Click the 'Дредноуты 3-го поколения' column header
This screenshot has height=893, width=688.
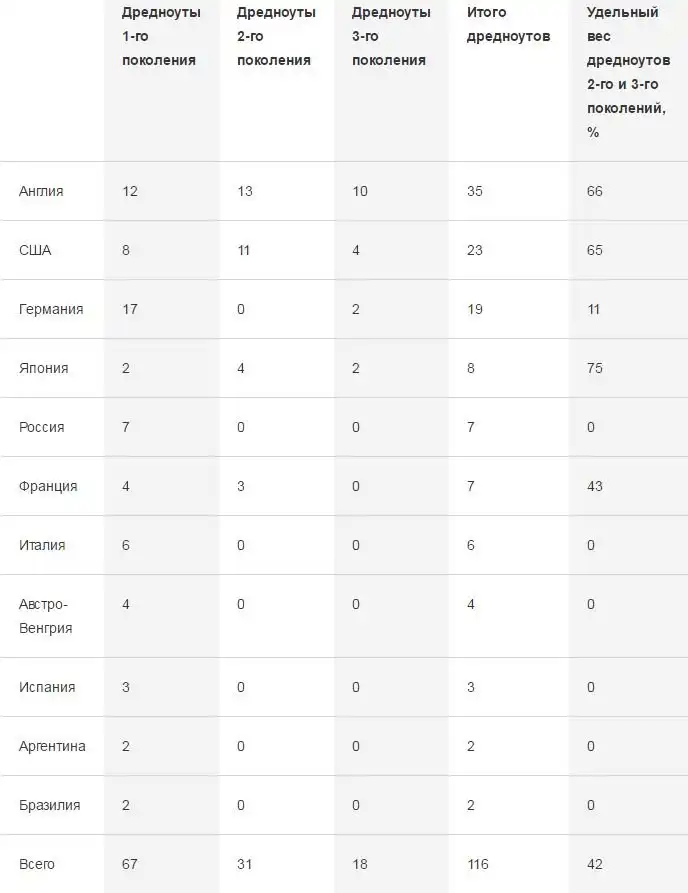coord(391,37)
